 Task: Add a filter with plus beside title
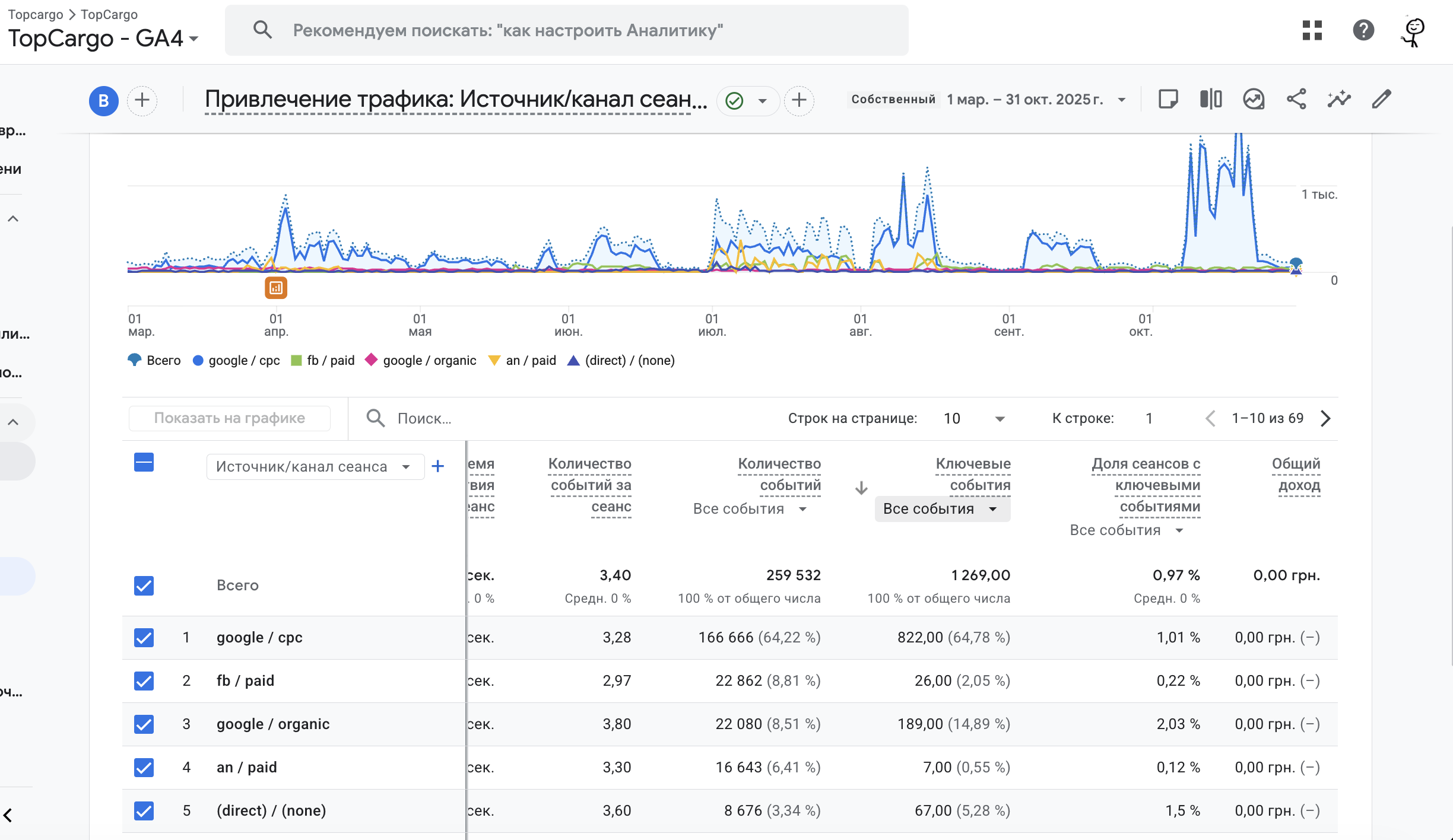pos(799,100)
